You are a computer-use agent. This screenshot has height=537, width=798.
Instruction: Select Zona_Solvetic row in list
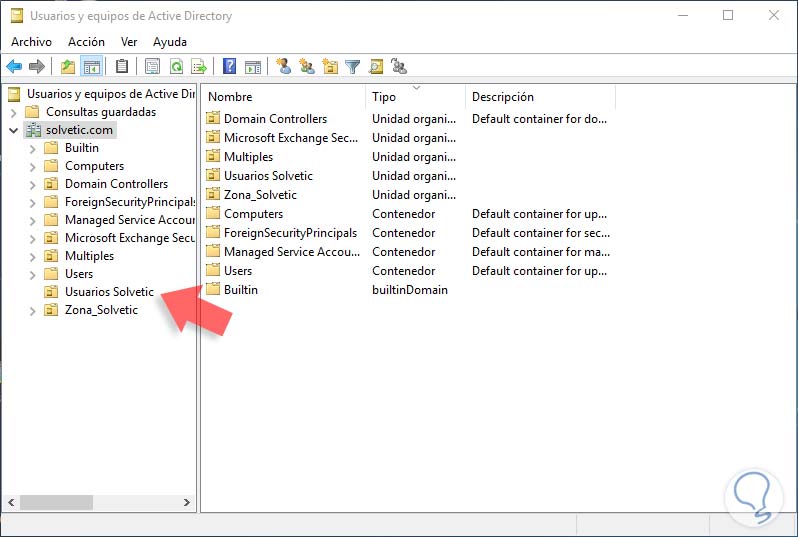pos(260,194)
